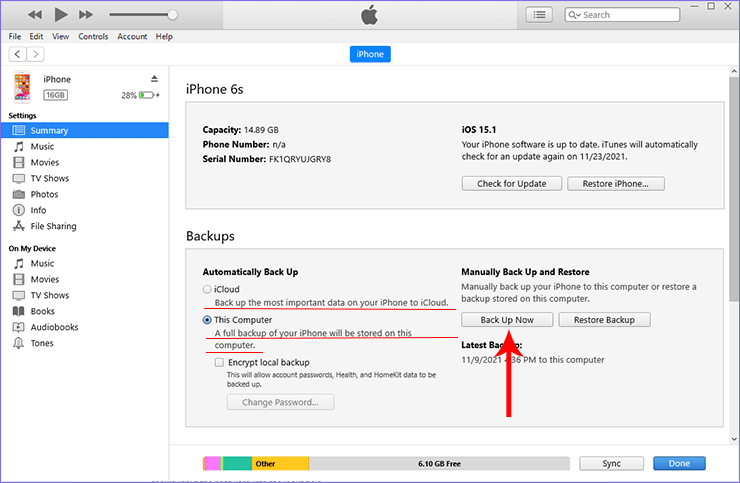Viewport: 740px width, 483px height.
Task: Click the pink storage bar segment
Action: click(213, 464)
